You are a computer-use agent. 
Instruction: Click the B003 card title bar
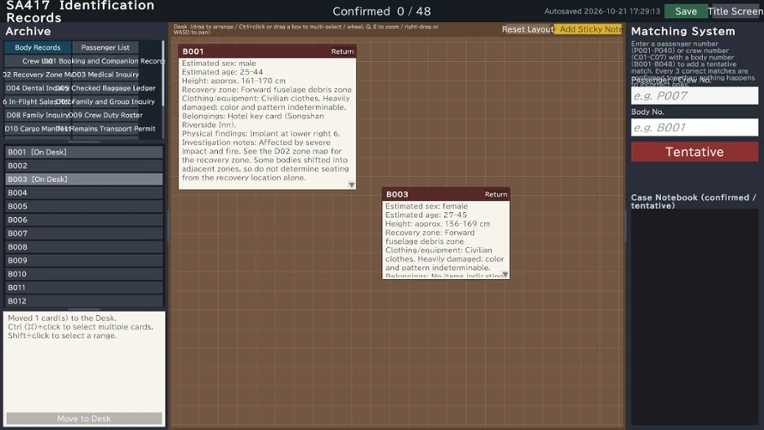pos(446,194)
